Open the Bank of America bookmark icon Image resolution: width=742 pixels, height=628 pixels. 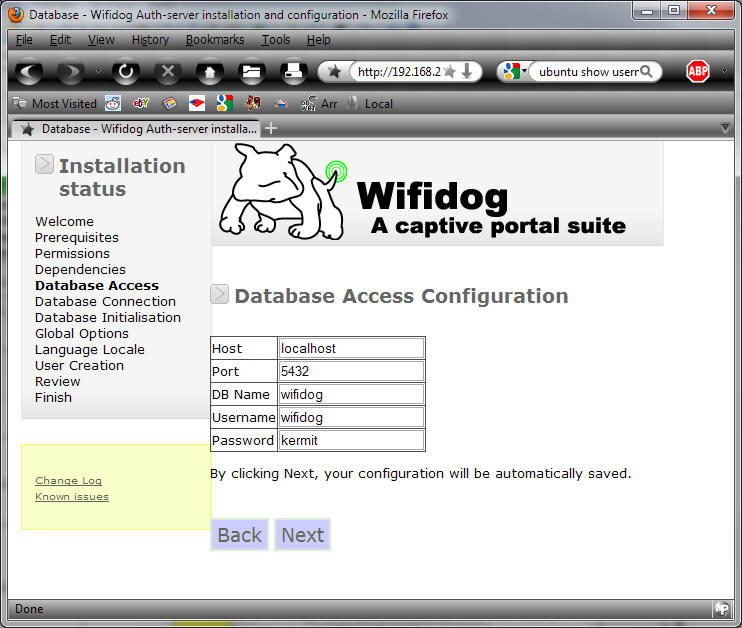(197, 103)
